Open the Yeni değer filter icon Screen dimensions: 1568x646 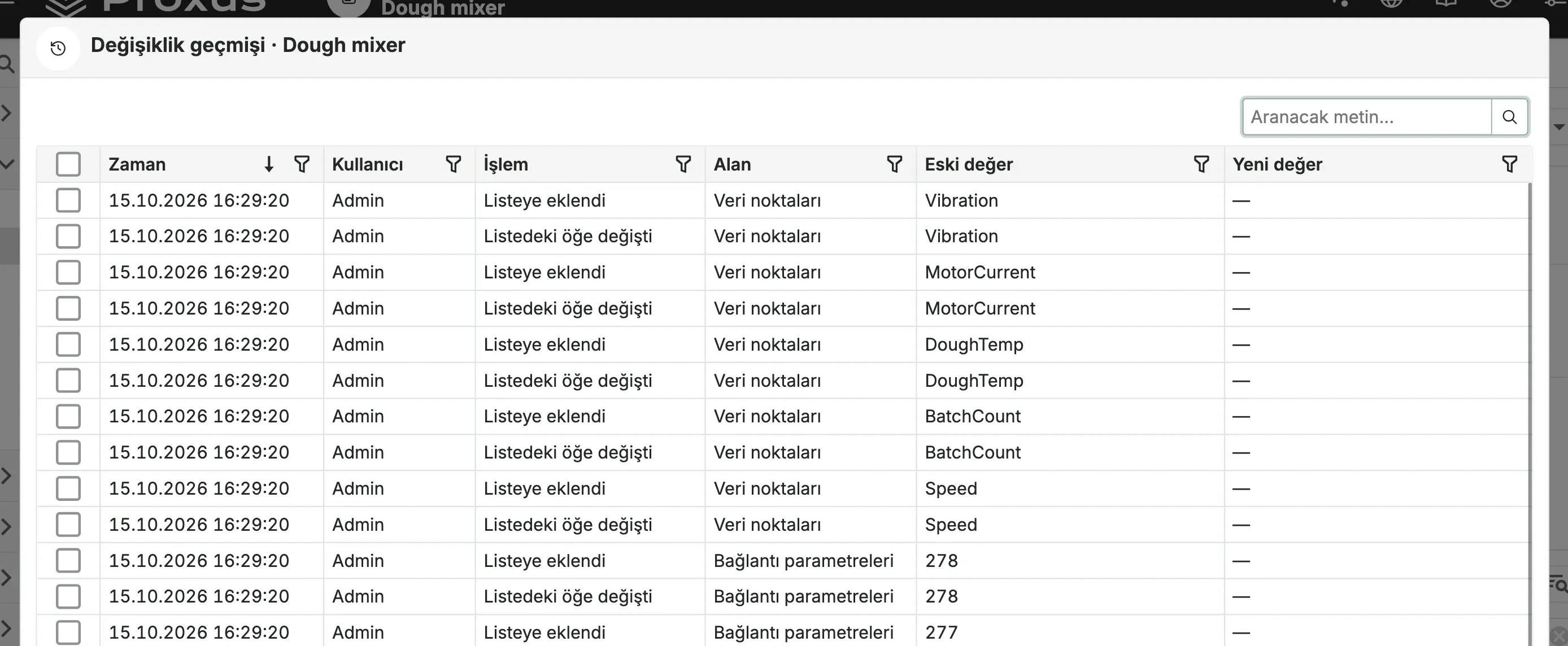point(1510,164)
